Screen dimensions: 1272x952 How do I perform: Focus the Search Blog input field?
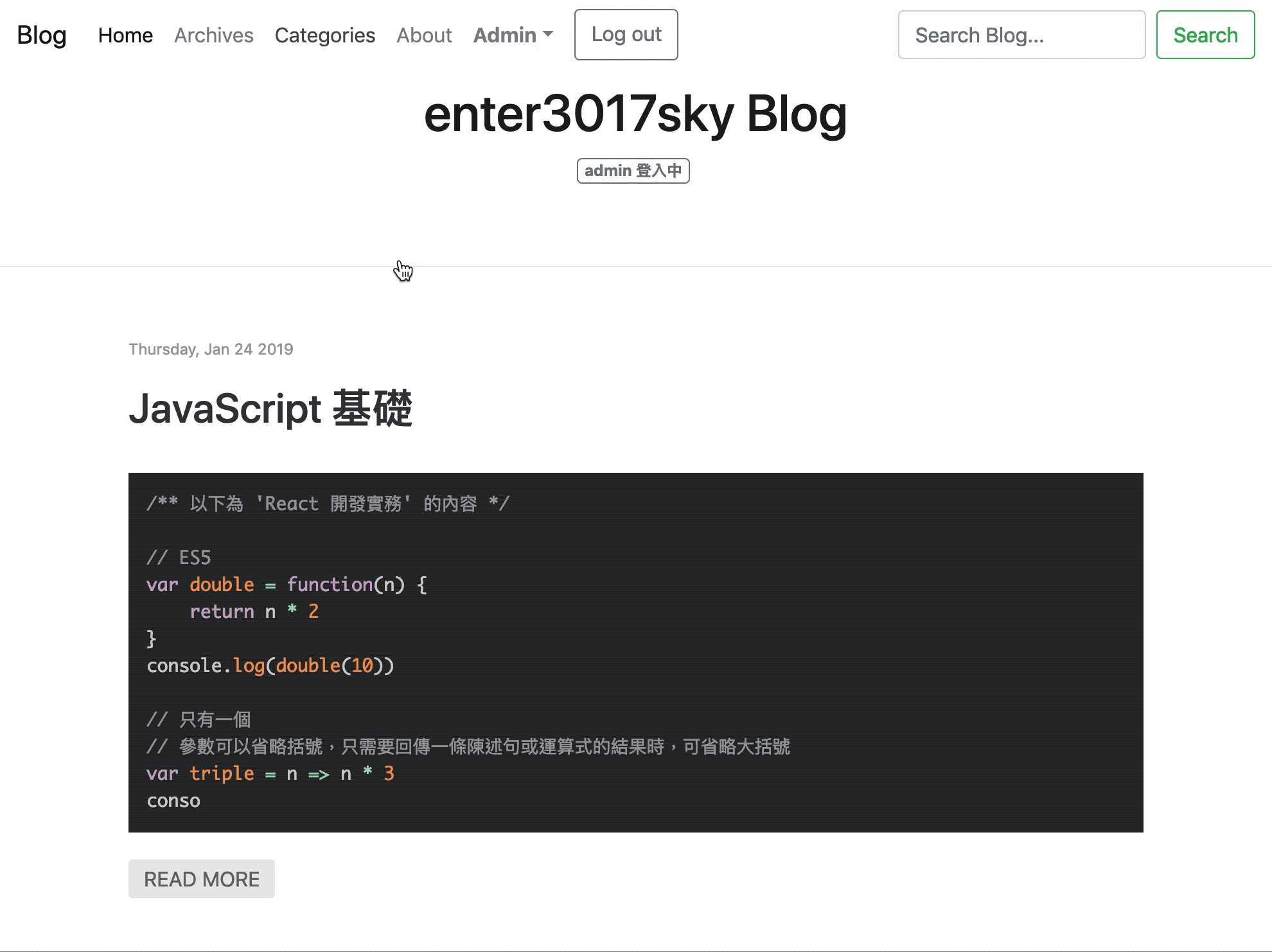click(1021, 35)
